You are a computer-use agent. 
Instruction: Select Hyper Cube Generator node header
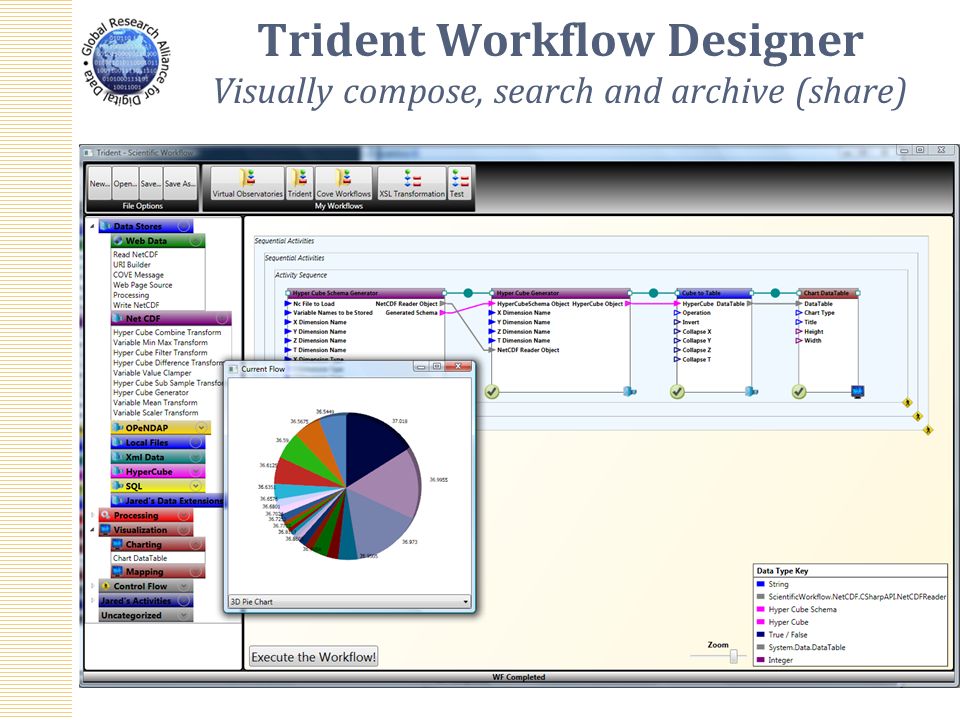pos(561,293)
